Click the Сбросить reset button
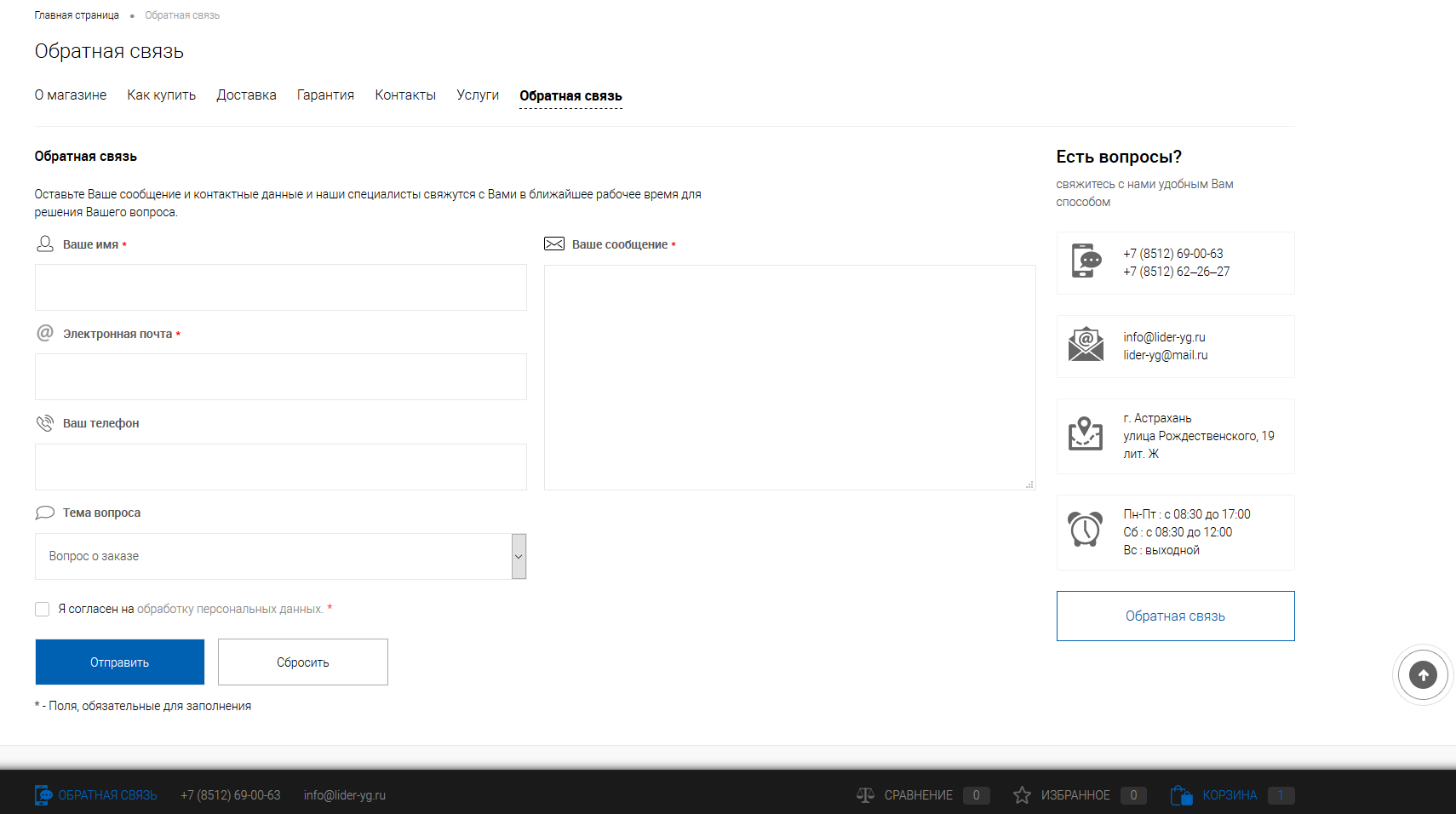The width and height of the screenshot is (1456, 814). click(x=303, y=662)
